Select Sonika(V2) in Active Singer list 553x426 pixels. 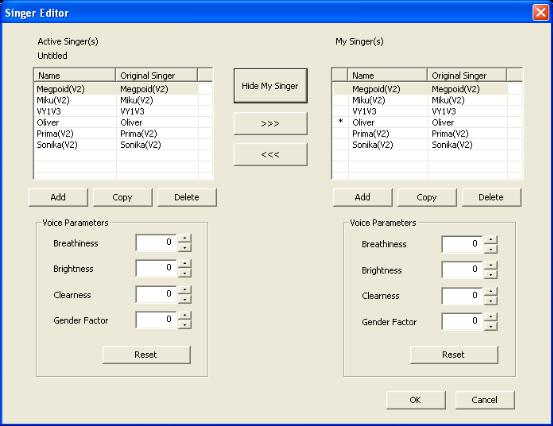pyautogui.click(x=116, y=145)
